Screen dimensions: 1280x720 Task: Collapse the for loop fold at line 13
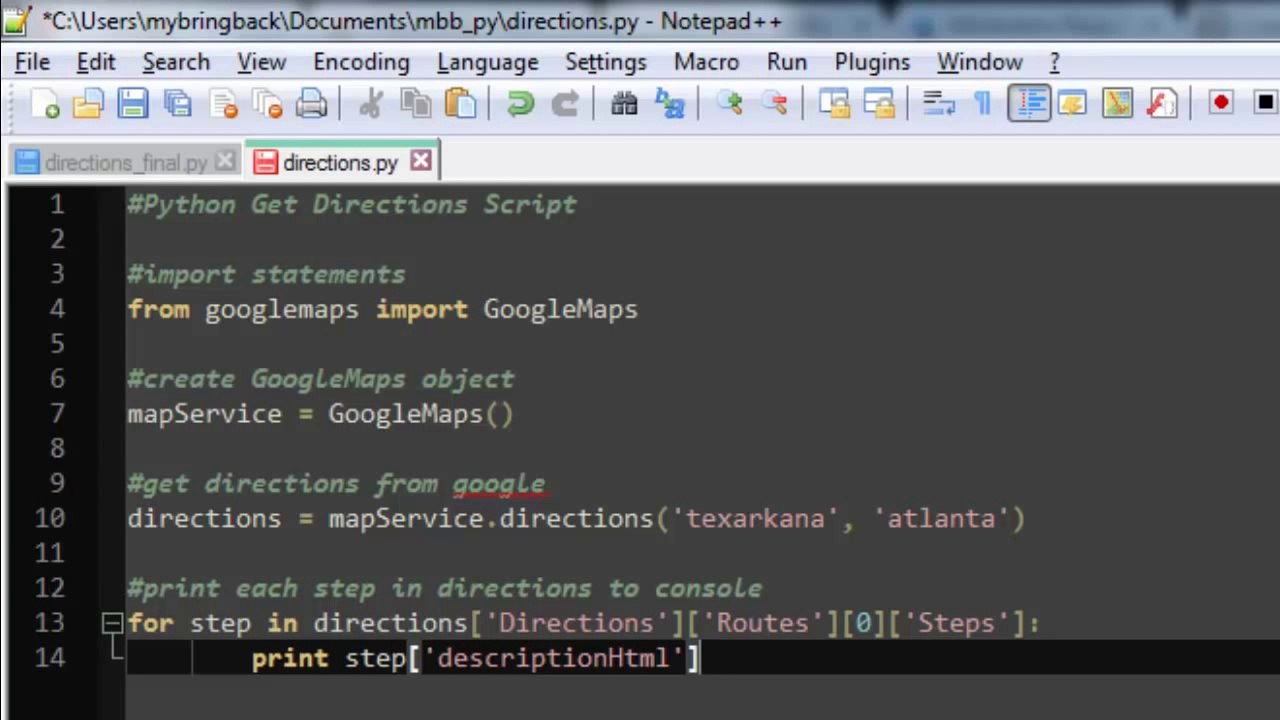coord(112,624)
